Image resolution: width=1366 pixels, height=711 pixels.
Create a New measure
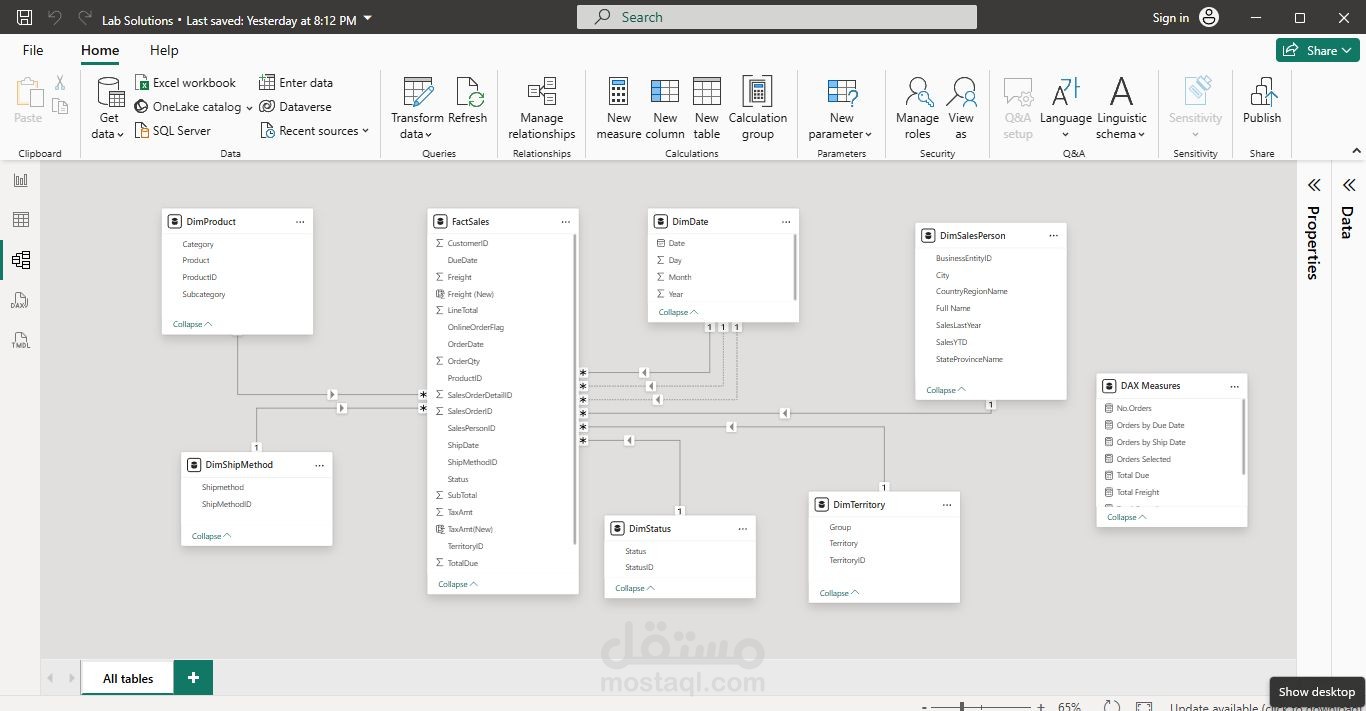[x=619, y=108]
